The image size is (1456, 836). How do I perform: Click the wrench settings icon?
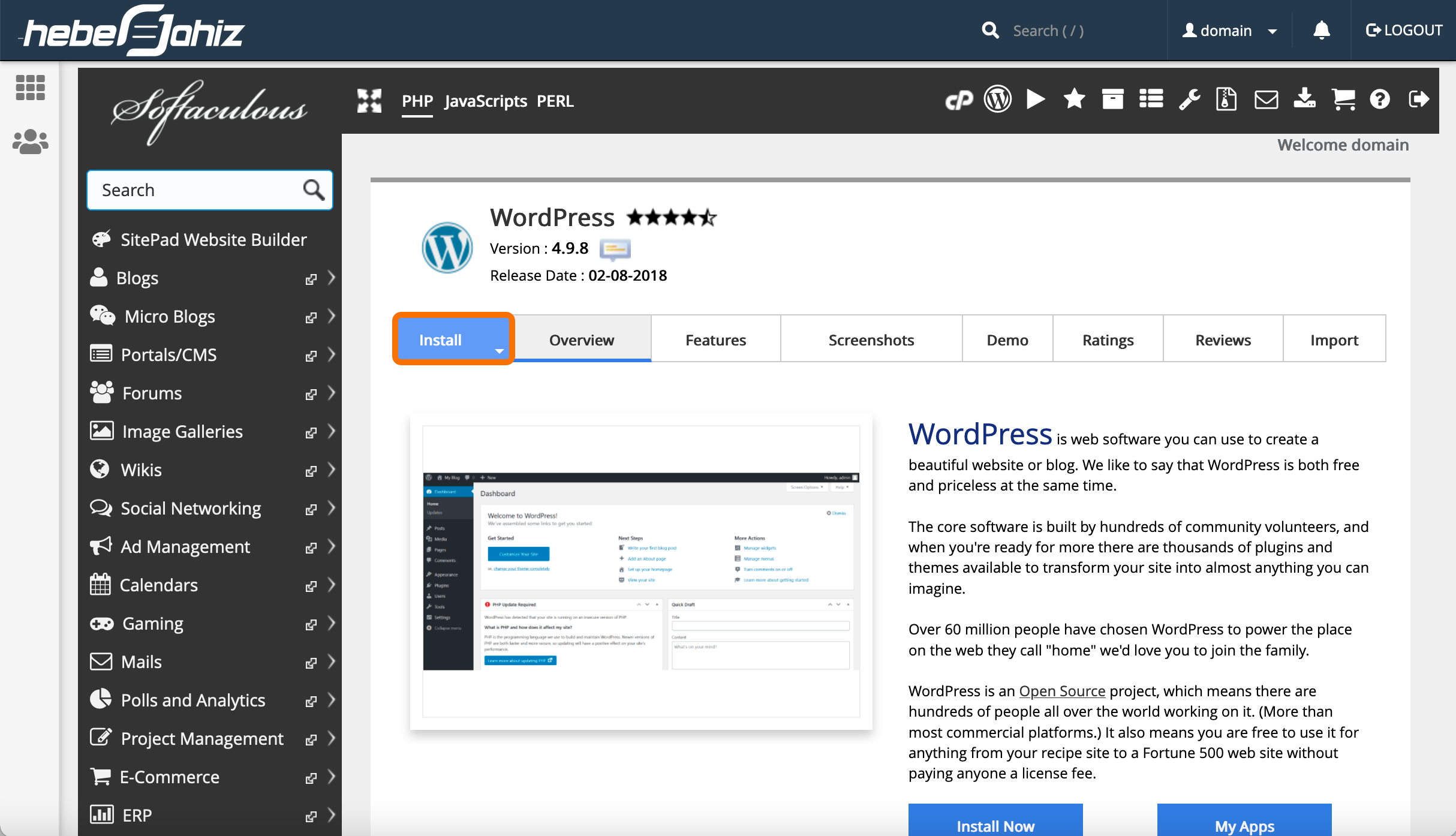[x=1189, y=100]
